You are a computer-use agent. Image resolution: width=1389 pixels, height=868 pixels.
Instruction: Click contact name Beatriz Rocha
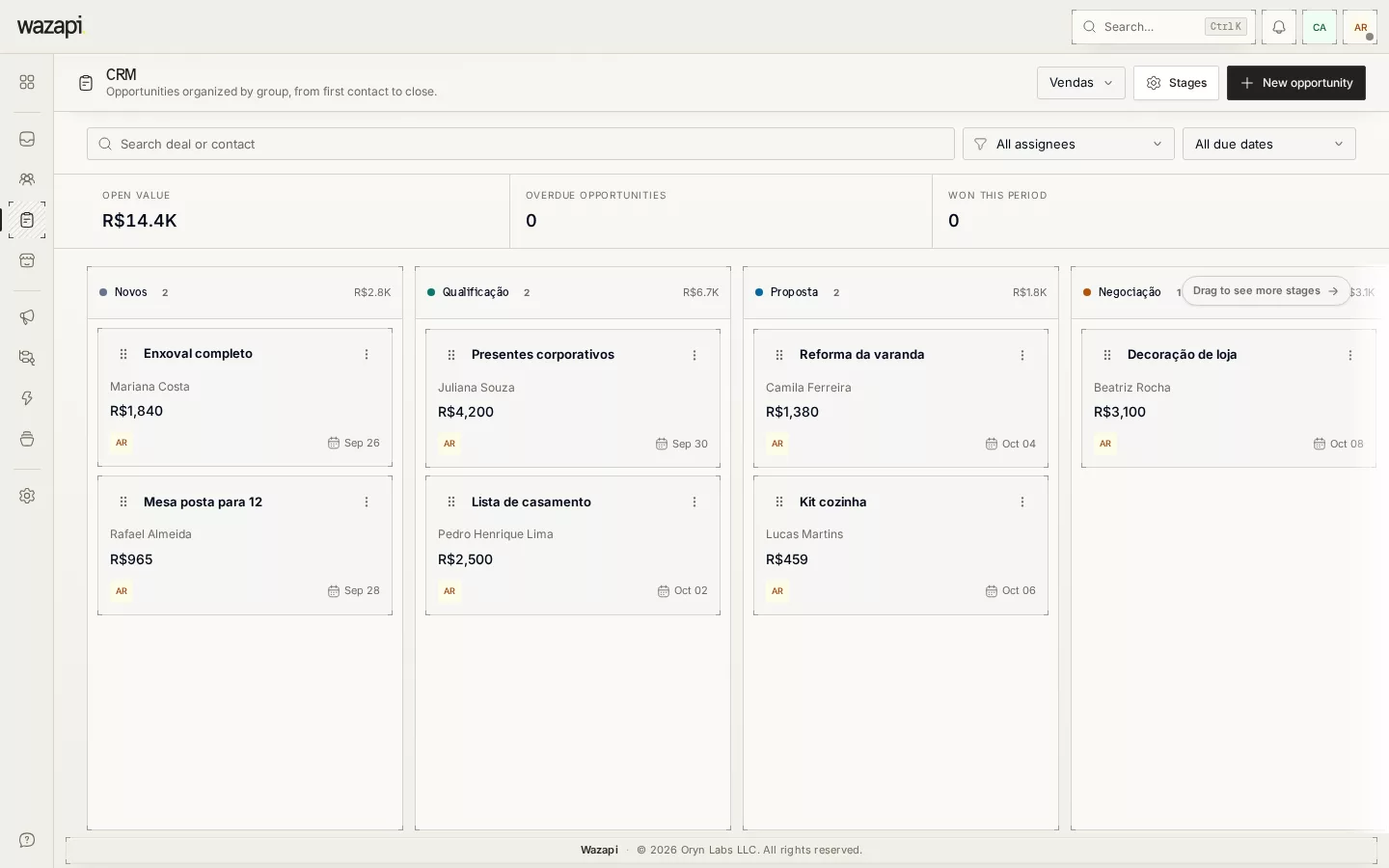pos(1132,388)
